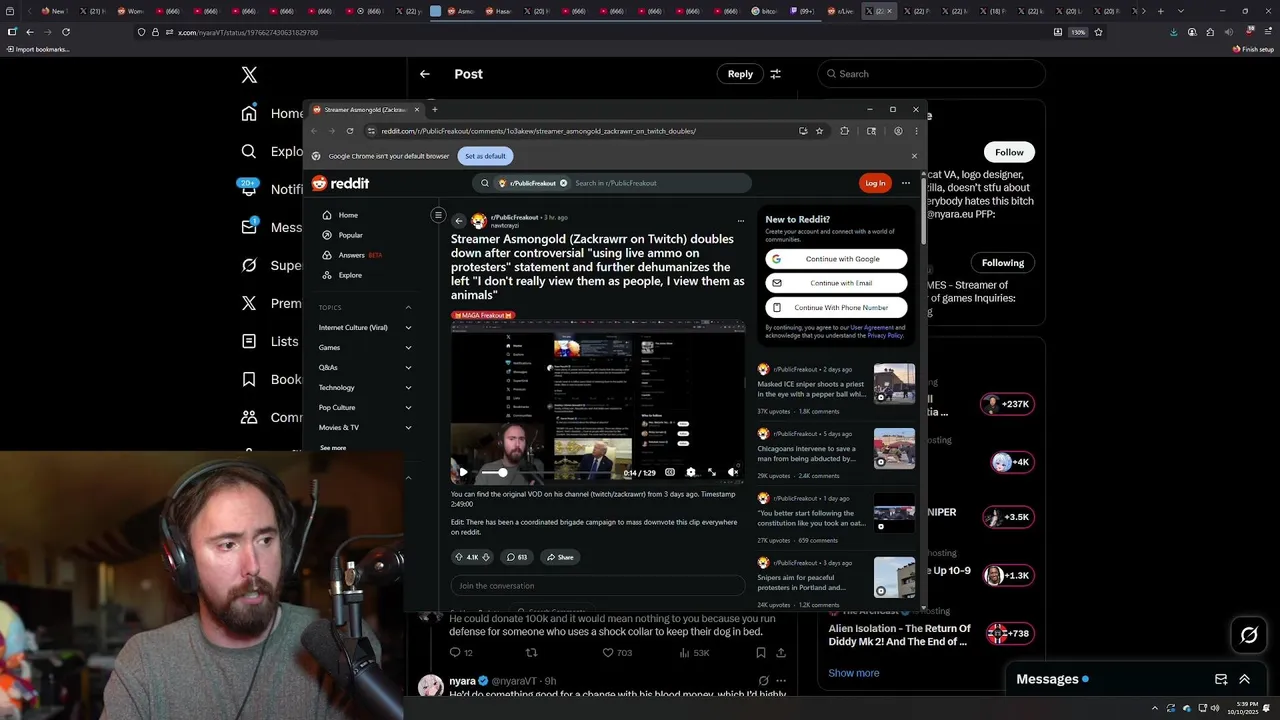Go back from the X Post view
This screenshot has height=720, width=1280.
point(425,74)
